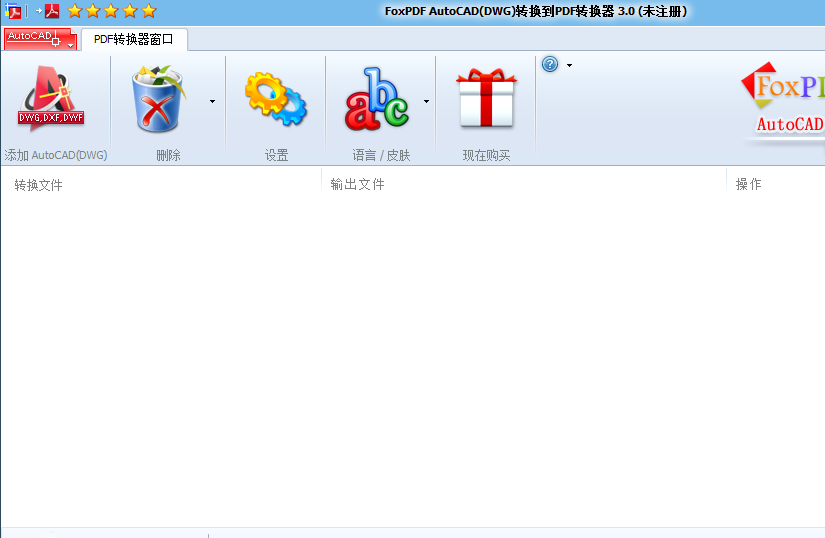825x538 pixels.
Task: Click the fifth gold star in title bar
Action: point(149,11)
